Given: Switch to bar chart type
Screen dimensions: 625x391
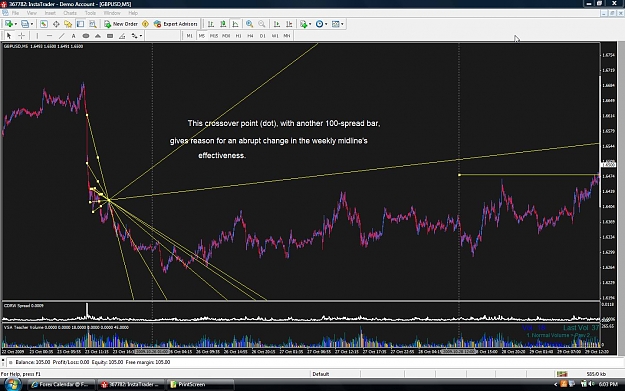Looking at the screenshot, I should [210, 24].
